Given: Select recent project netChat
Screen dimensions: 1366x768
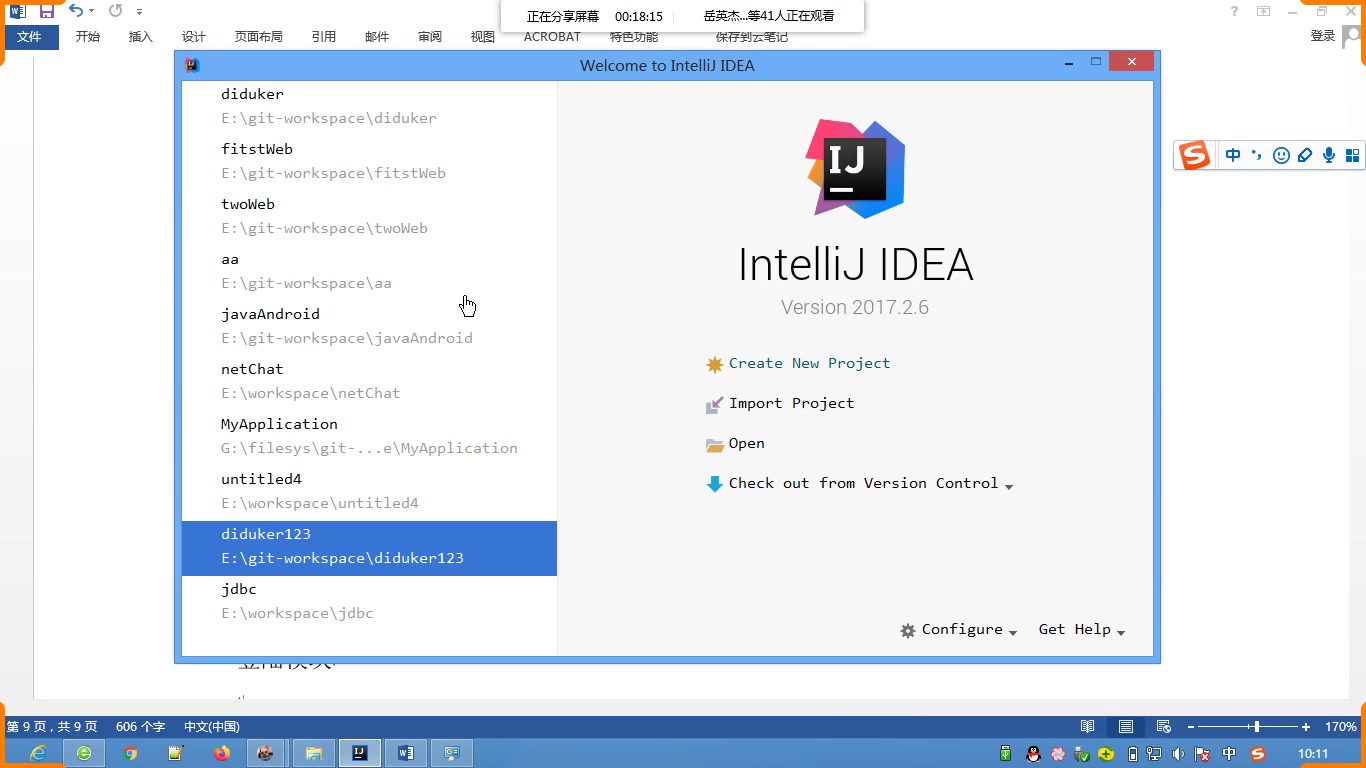Looking at the screenshot, I should 369,381.
